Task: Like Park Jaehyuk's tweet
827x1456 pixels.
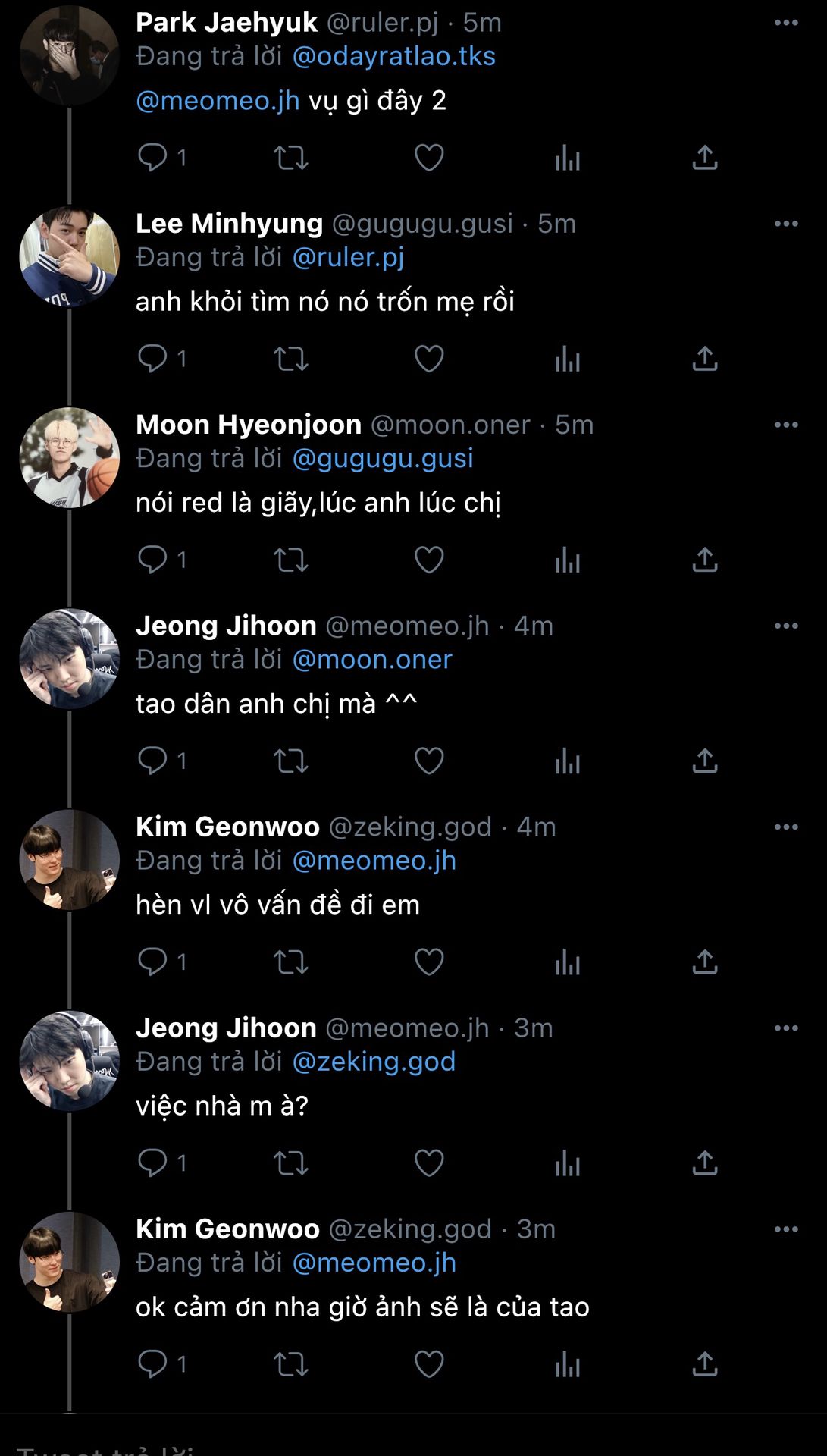Action: coord(429,157)
